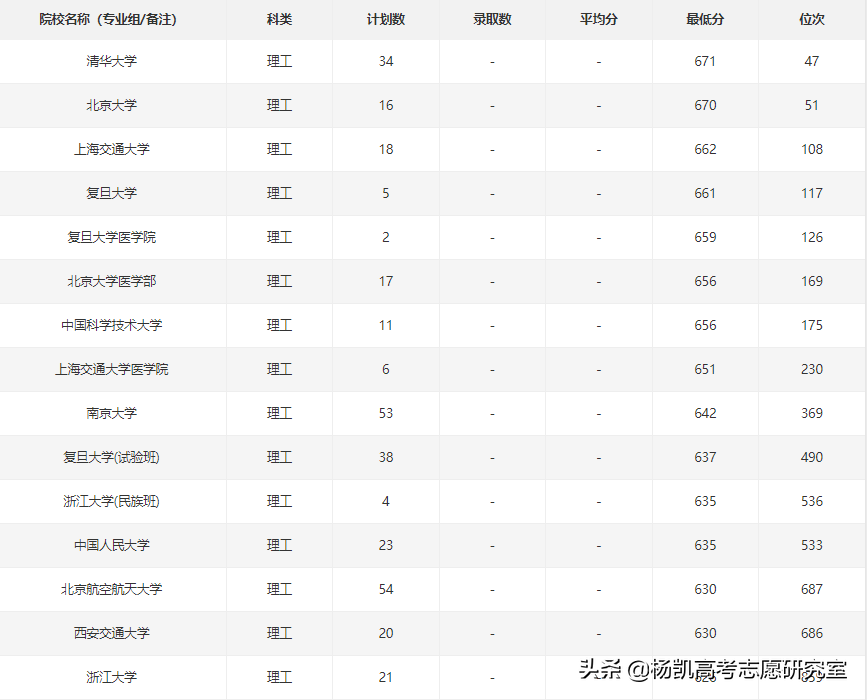Select the 复旦大学(试验班) cell

112,457
